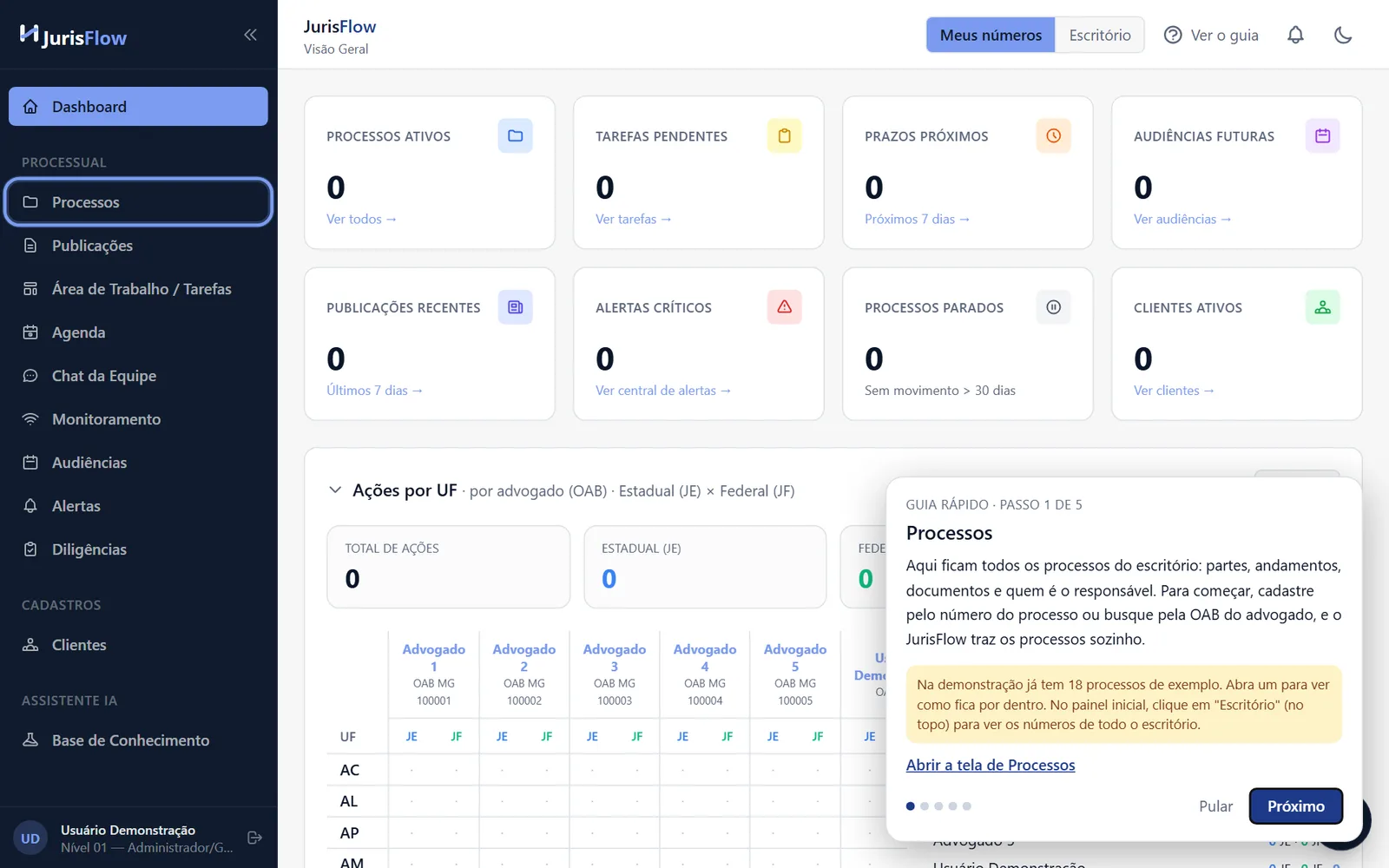Open Monitoramento in the sidebar
Screen dimensions: 1389x868
tap(138, 418)
